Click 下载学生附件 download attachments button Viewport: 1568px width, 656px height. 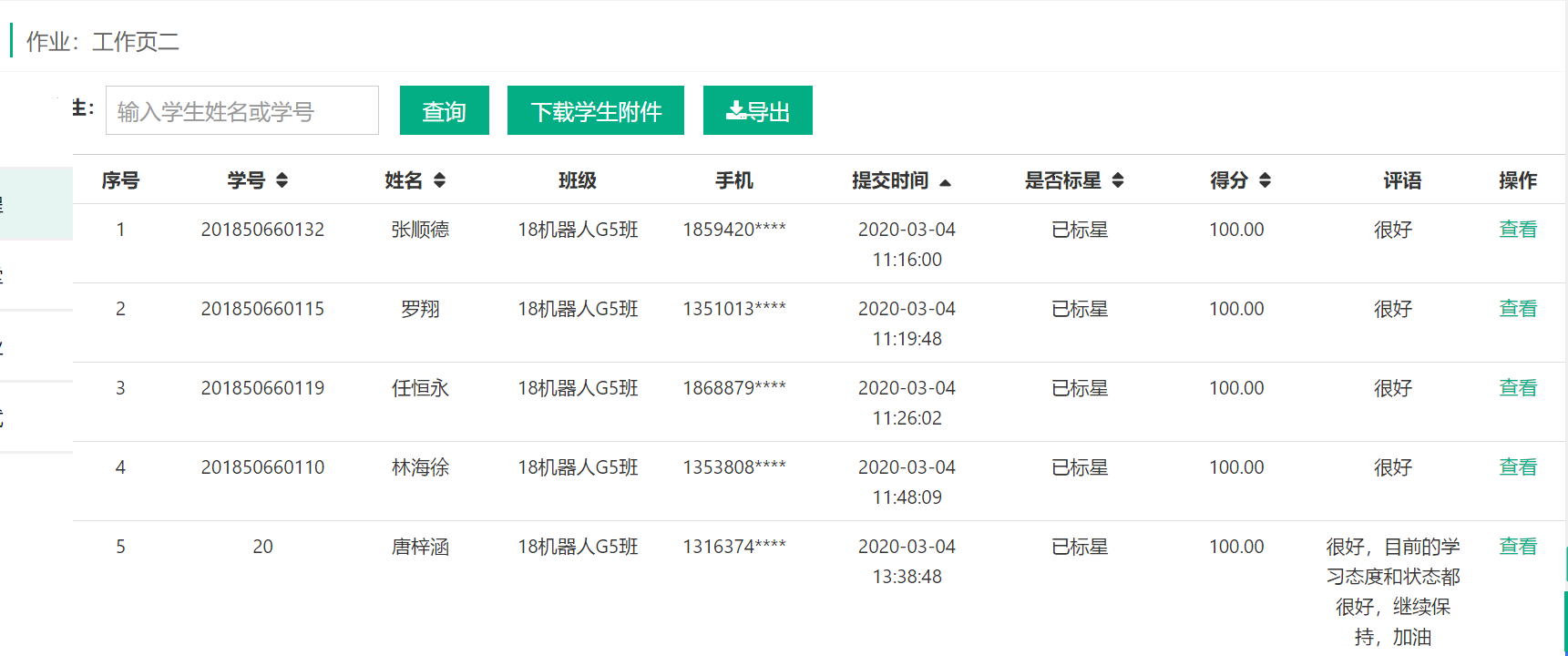pyautogui.click(x=596, y=110)
